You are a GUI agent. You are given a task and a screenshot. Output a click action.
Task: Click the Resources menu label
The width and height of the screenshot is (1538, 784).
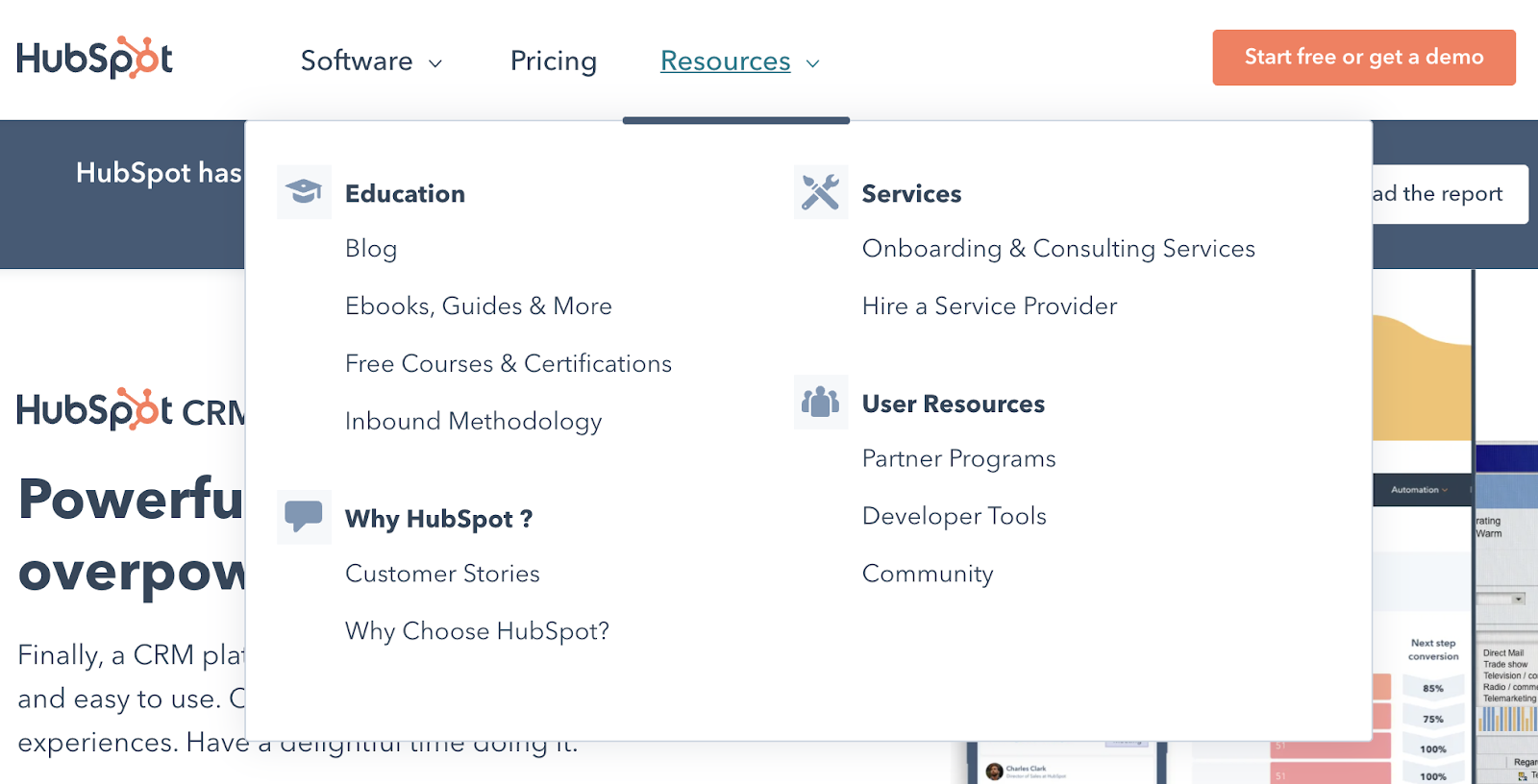[726, 61]
